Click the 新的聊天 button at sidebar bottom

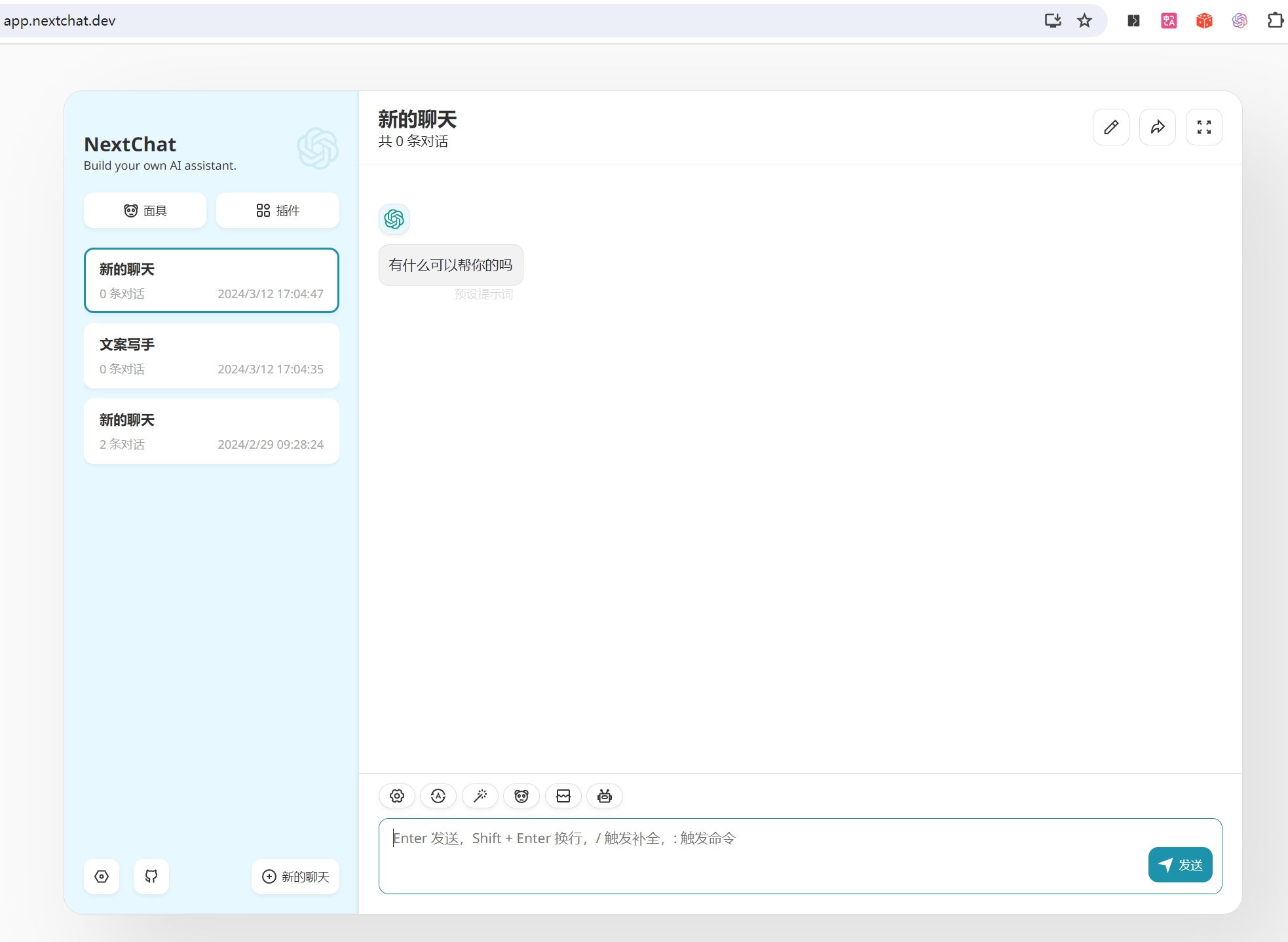[295, 876]
